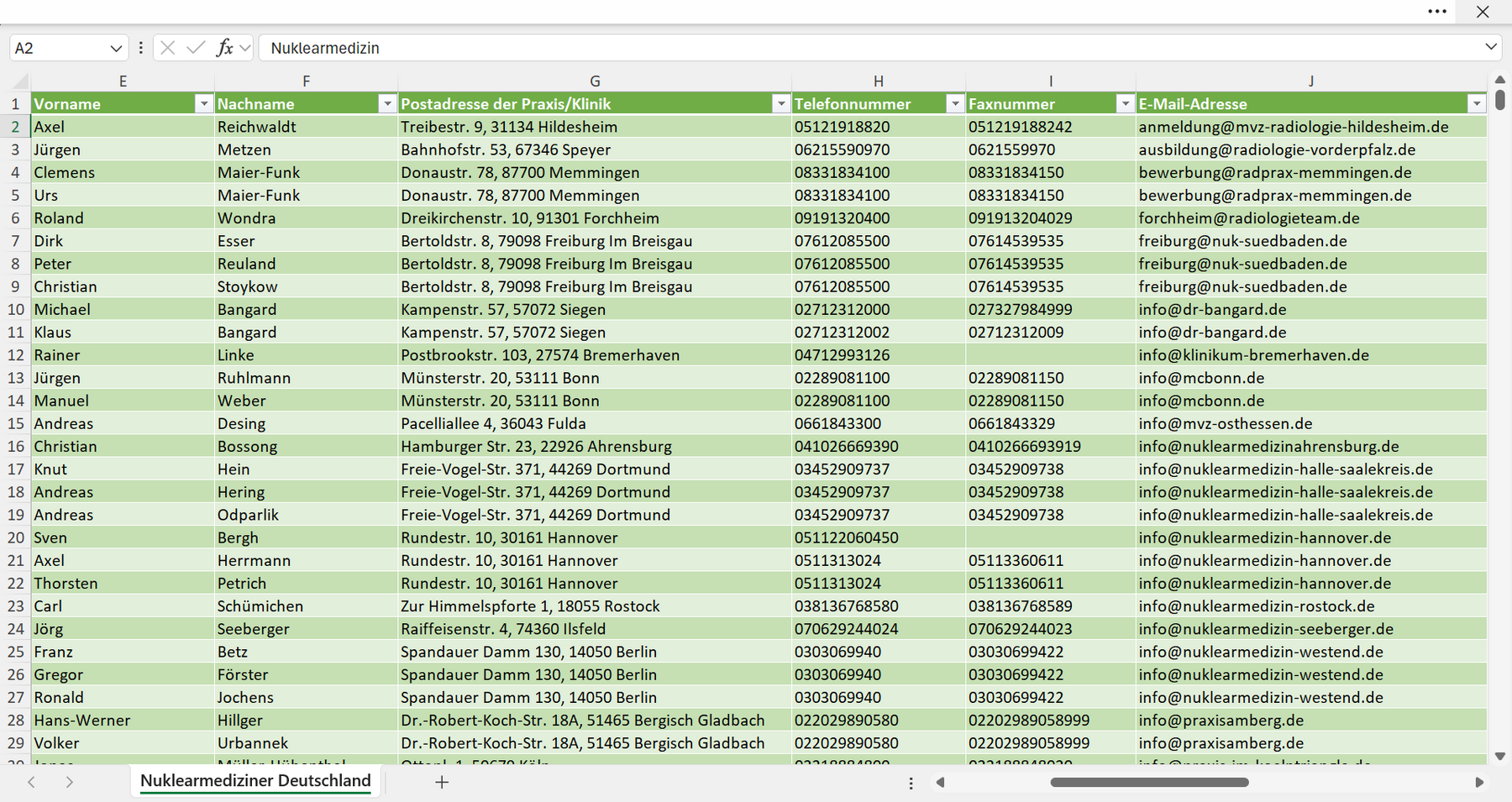Select column F header

tap(306, 81)
